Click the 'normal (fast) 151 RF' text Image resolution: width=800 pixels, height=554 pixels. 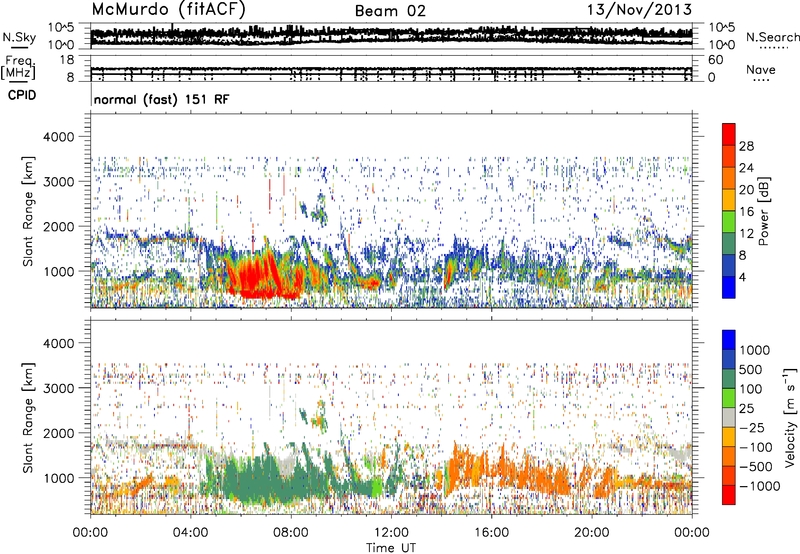(x=162, y=99)
